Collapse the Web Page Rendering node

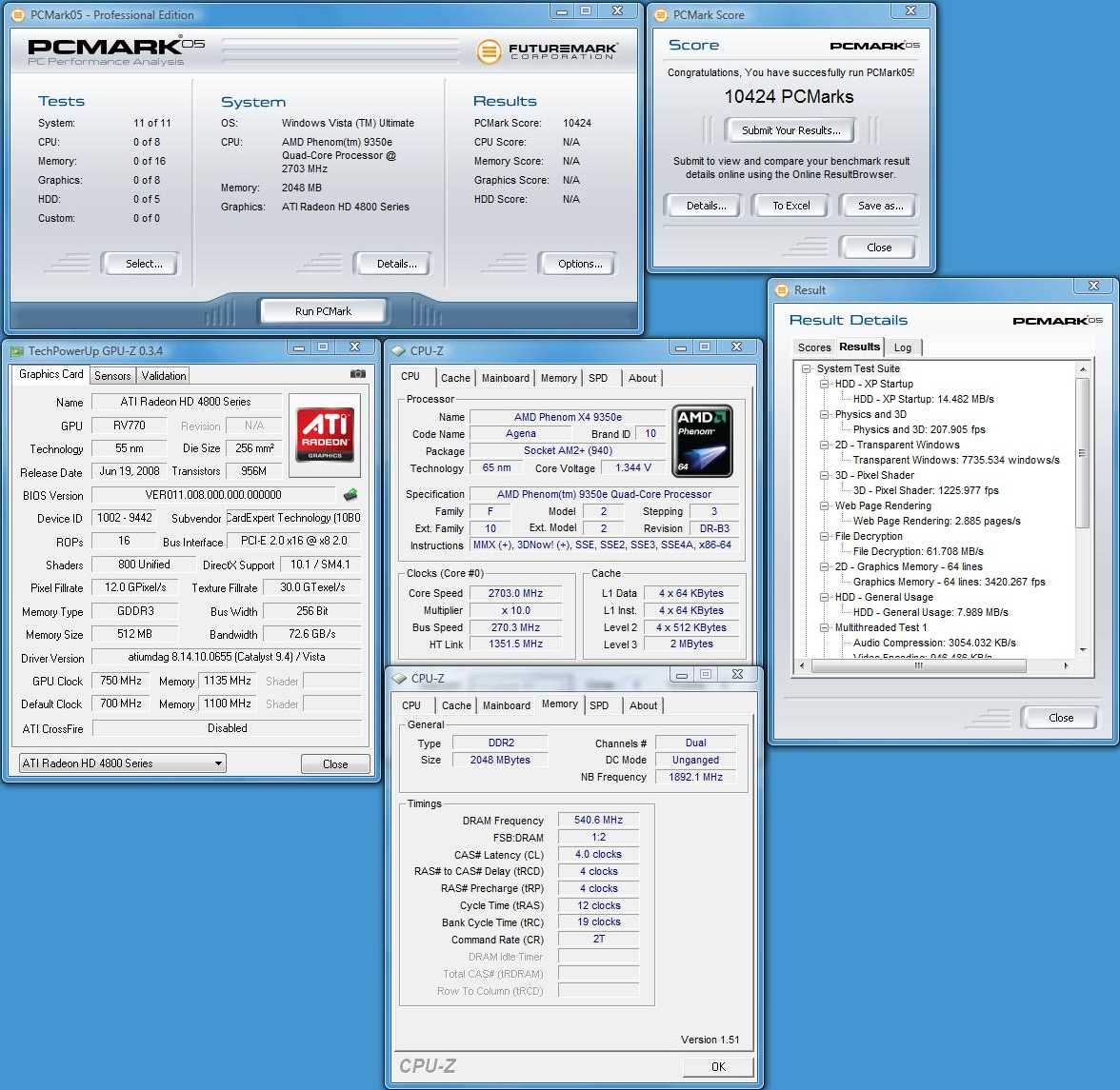pyautogui.click(x=825, y=505)
